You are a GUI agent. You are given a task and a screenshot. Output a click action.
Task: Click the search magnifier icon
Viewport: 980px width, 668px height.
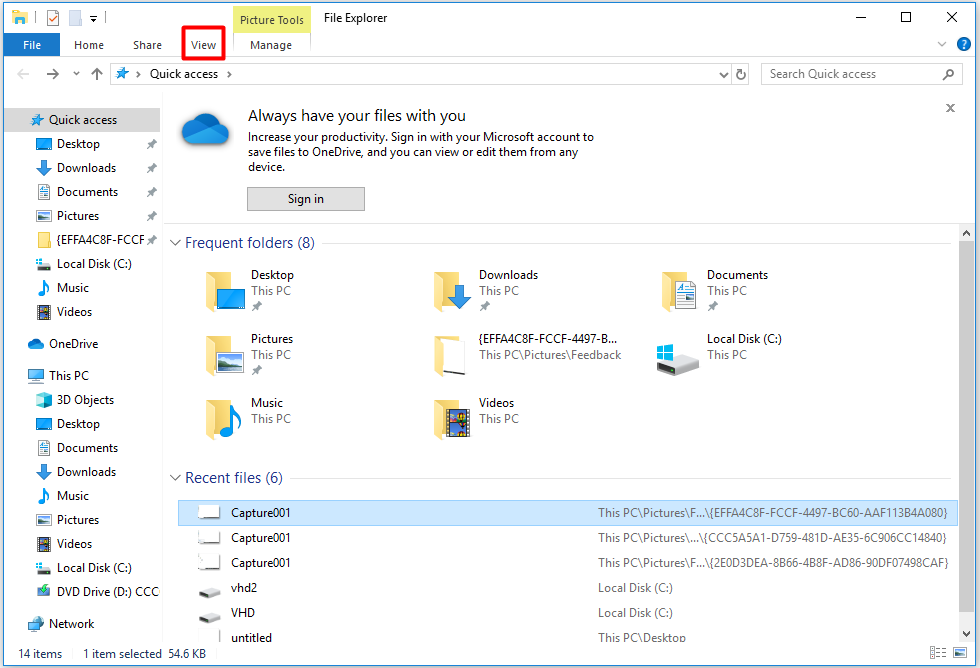948,73
